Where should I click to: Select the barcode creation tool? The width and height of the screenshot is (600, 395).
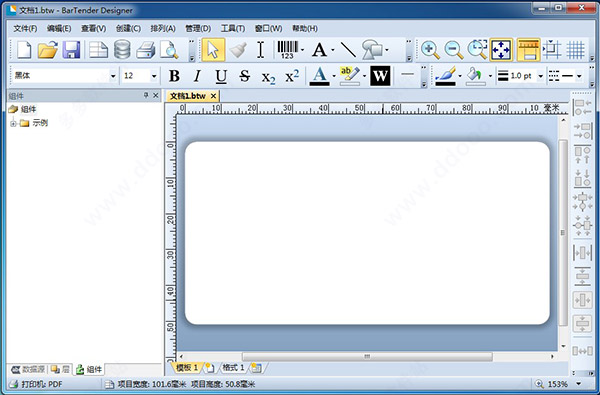coord(287,50)
